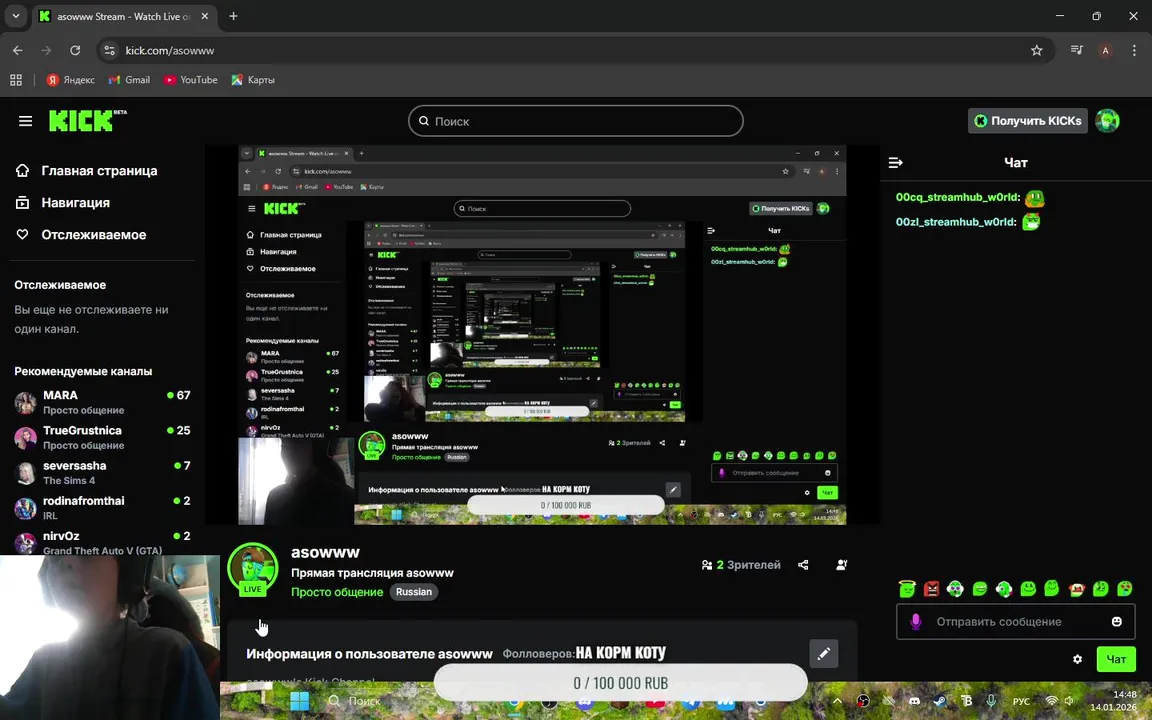Open the Просто общение category link
The image size is (1152, 720).
(x=337, y=592)
